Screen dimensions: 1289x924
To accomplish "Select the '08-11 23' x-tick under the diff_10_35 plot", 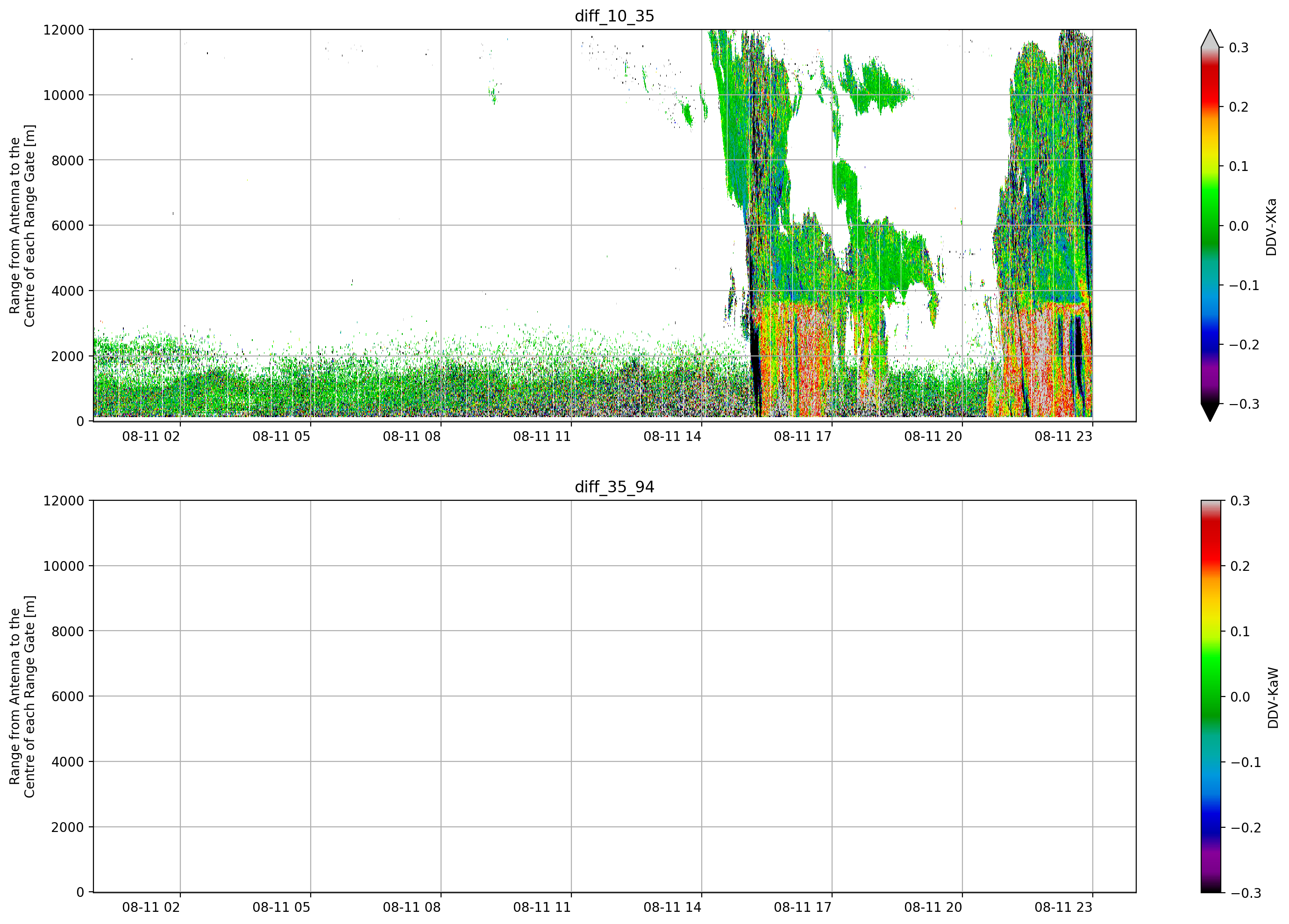I will click(1063, 436).
